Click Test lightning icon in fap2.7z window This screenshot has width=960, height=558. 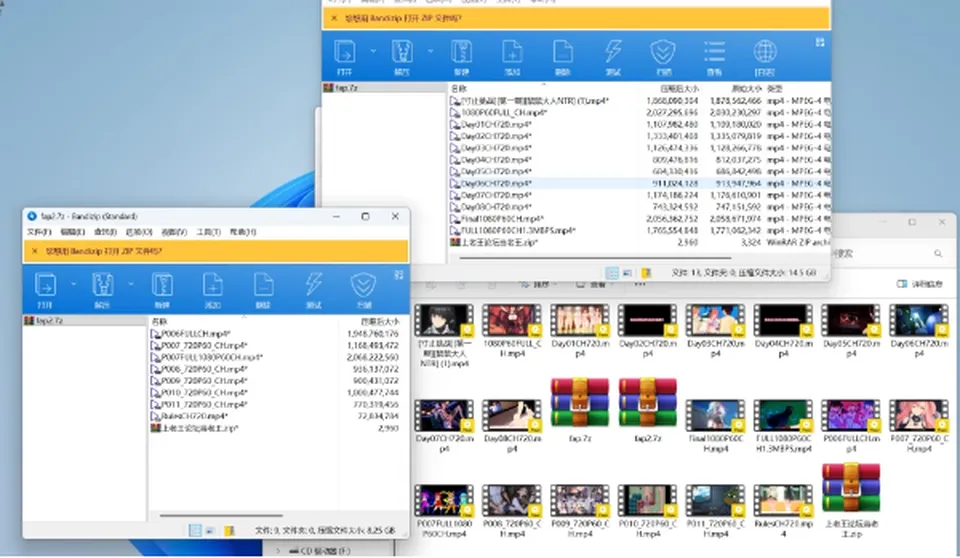pyautogui.click(x=313, y=285)
